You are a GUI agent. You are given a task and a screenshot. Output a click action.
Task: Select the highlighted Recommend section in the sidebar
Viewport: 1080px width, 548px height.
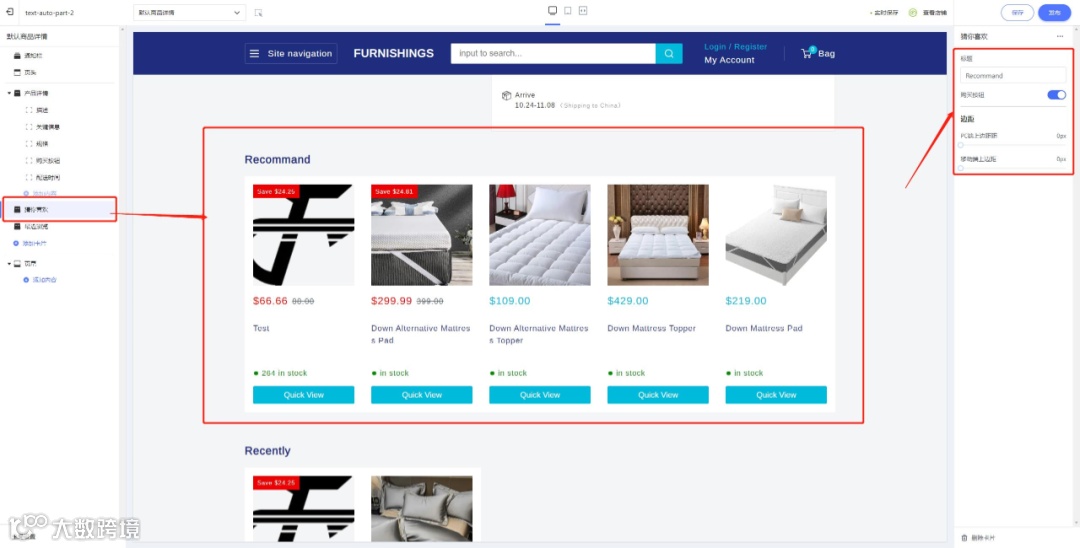pyautogui.click(x=59, y=209)
